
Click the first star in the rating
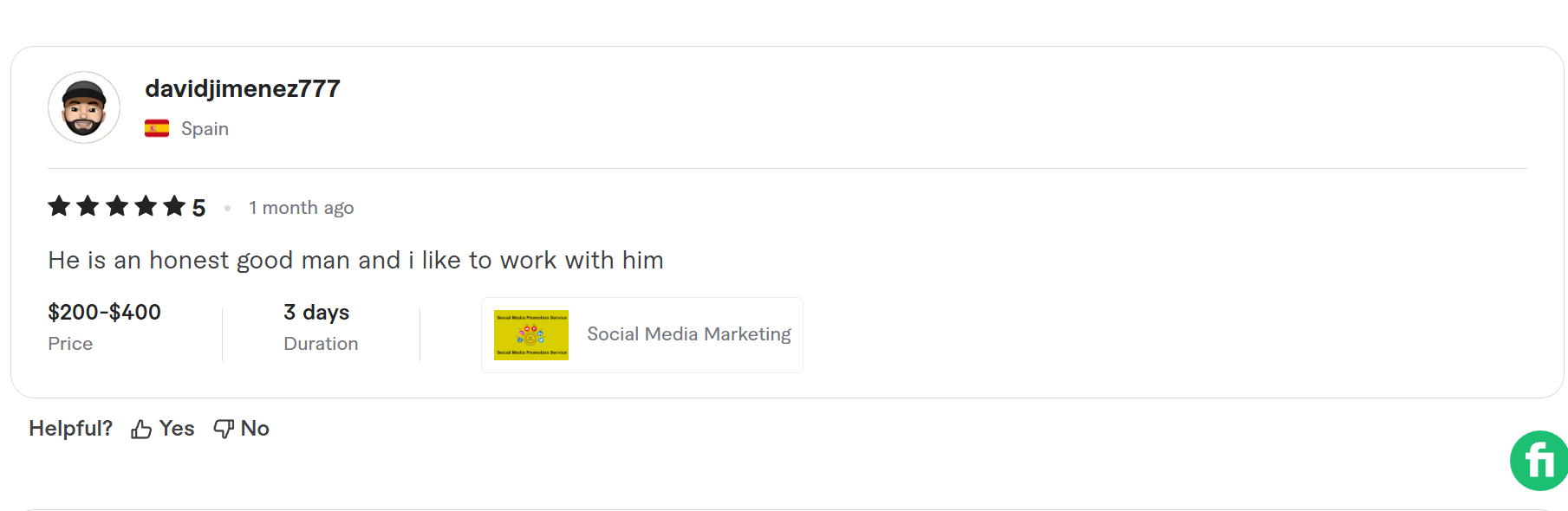click(x=59, y=206)
